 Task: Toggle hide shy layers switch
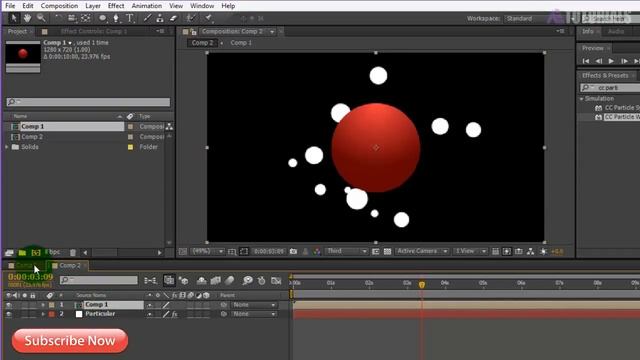[202, 280]
